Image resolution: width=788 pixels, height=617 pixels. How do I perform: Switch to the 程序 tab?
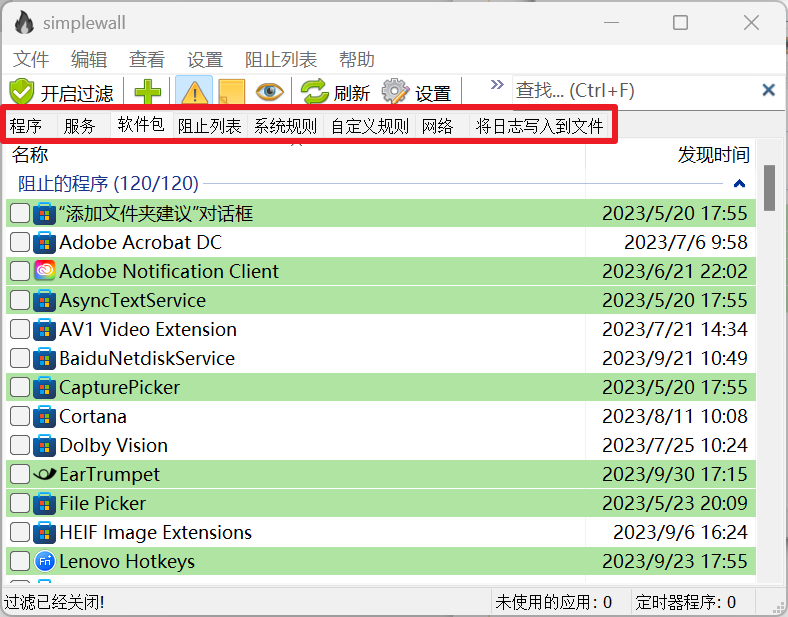click(31, 126)
